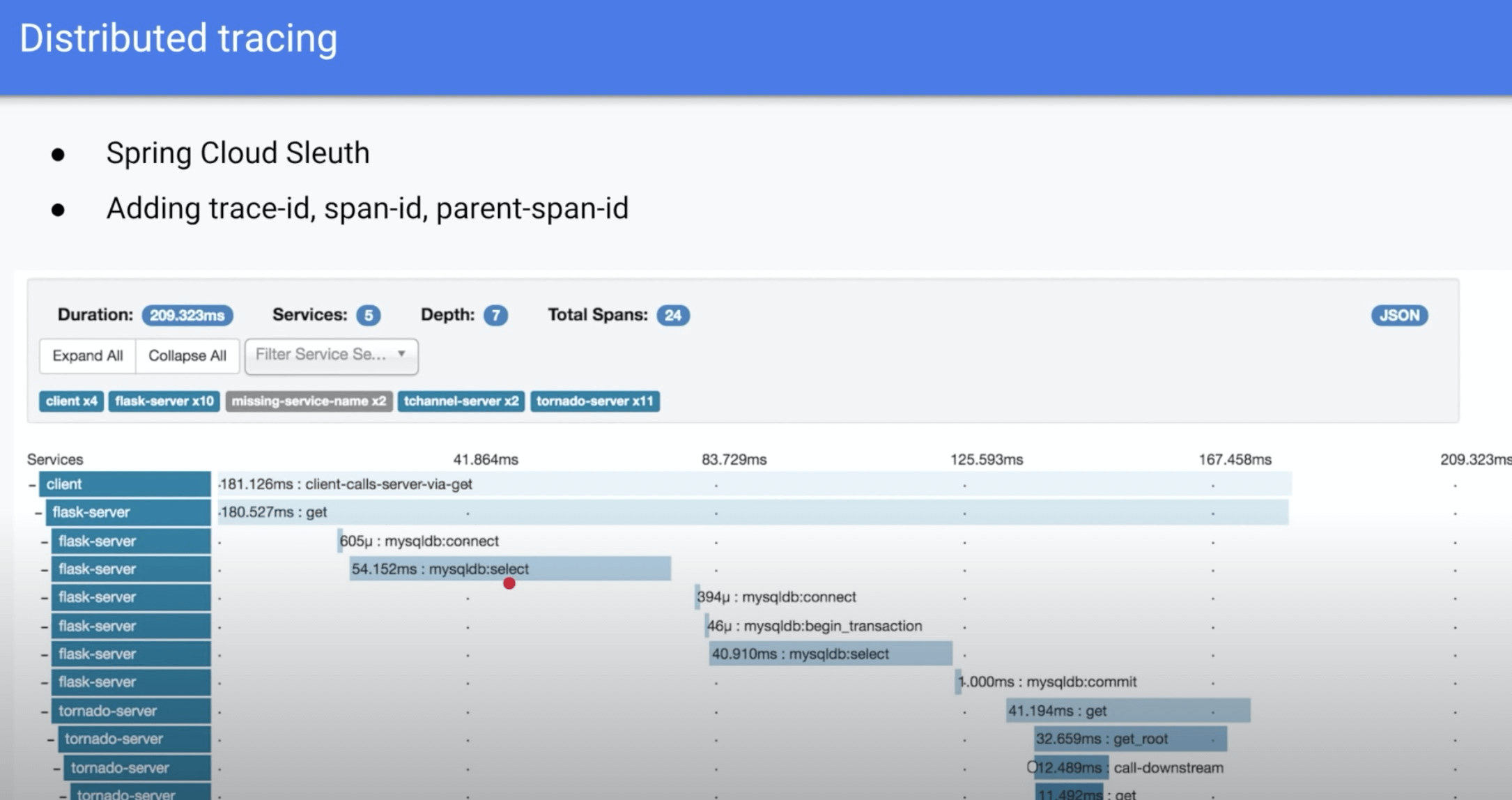Select the tornado-server x11 service tag
Viewport: 1512px width, 800px height.
pos(594,401)
